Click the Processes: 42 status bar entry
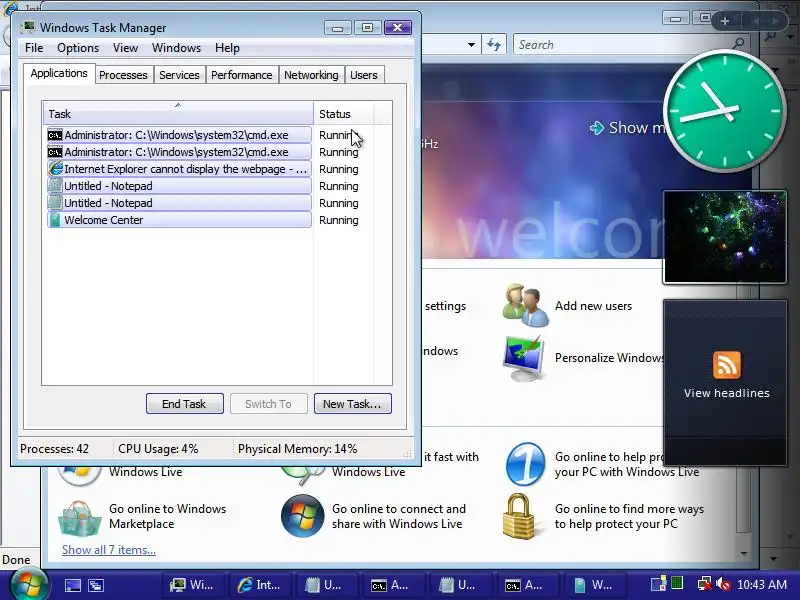800x600 pixels. click(x=55, y=449)
